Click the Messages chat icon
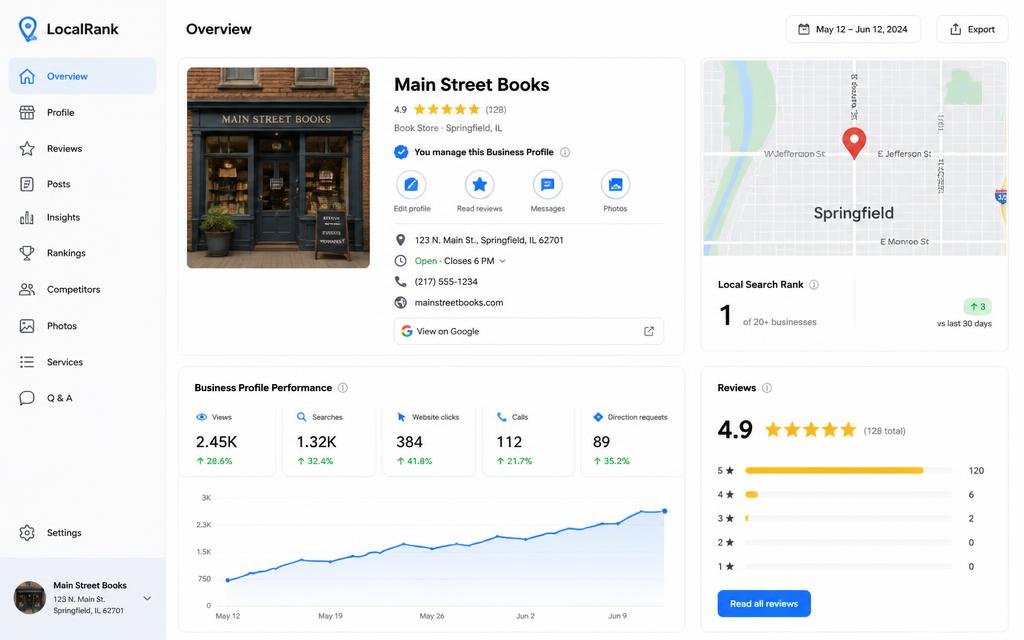 (547, 185)
